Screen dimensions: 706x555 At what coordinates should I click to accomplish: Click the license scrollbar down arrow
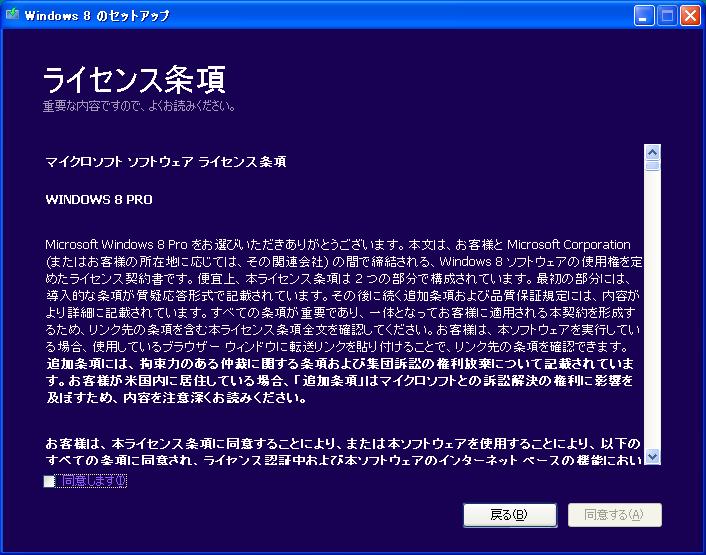pyautogui.click(x=652, y=456)
